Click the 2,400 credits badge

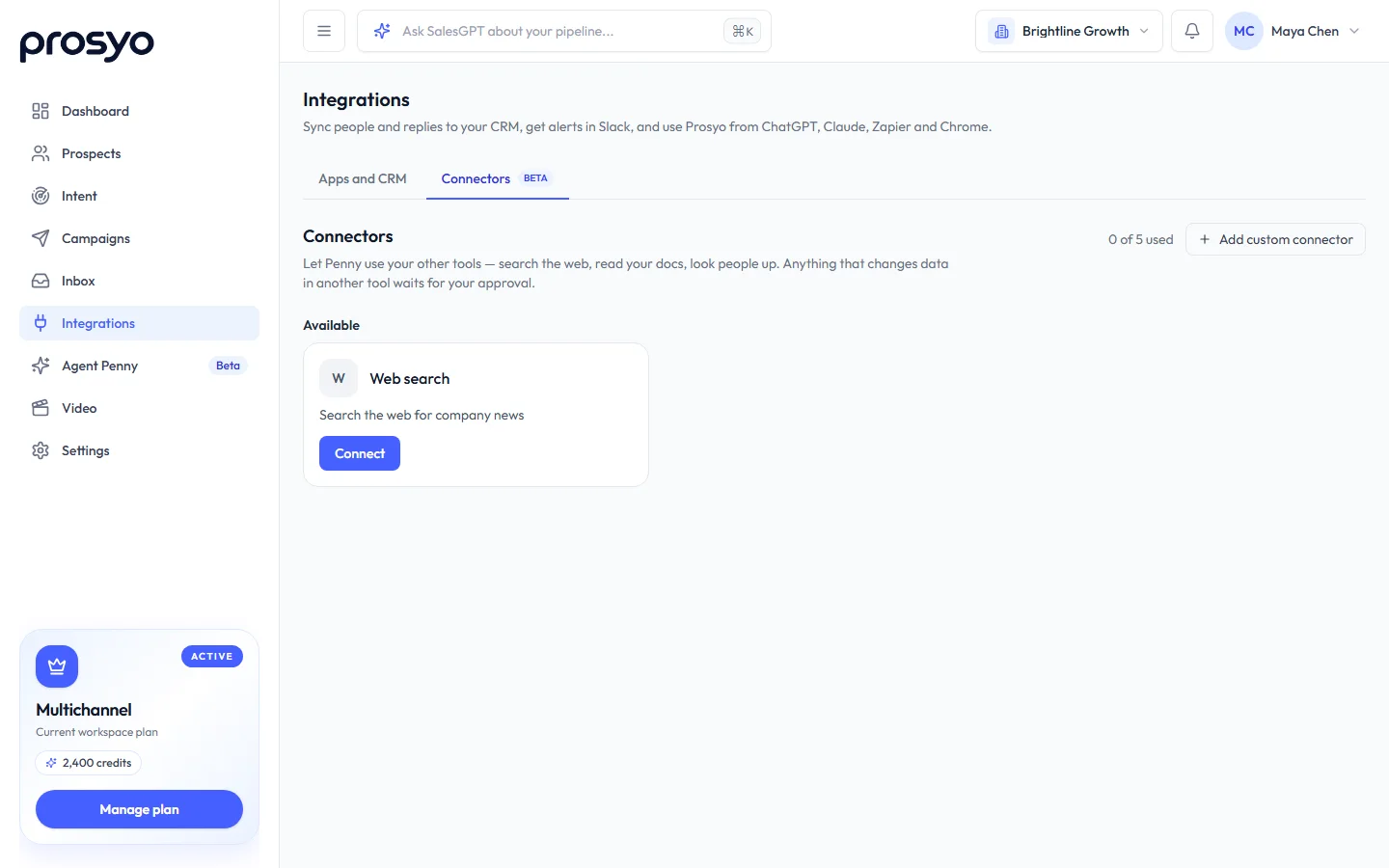point(89,763)
